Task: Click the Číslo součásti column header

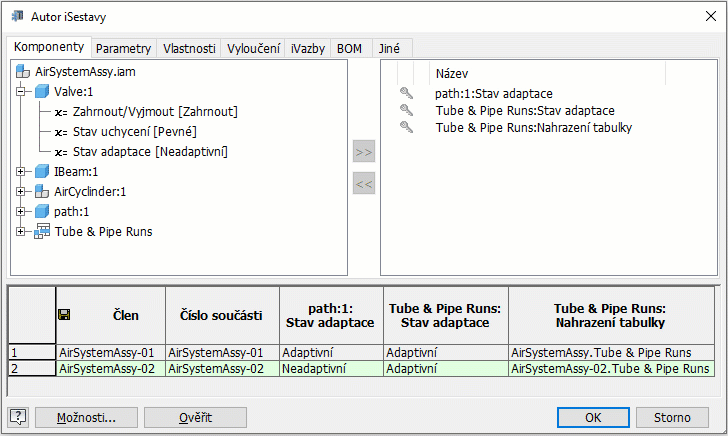Action: pyautogui.click(x=222, y=315)
